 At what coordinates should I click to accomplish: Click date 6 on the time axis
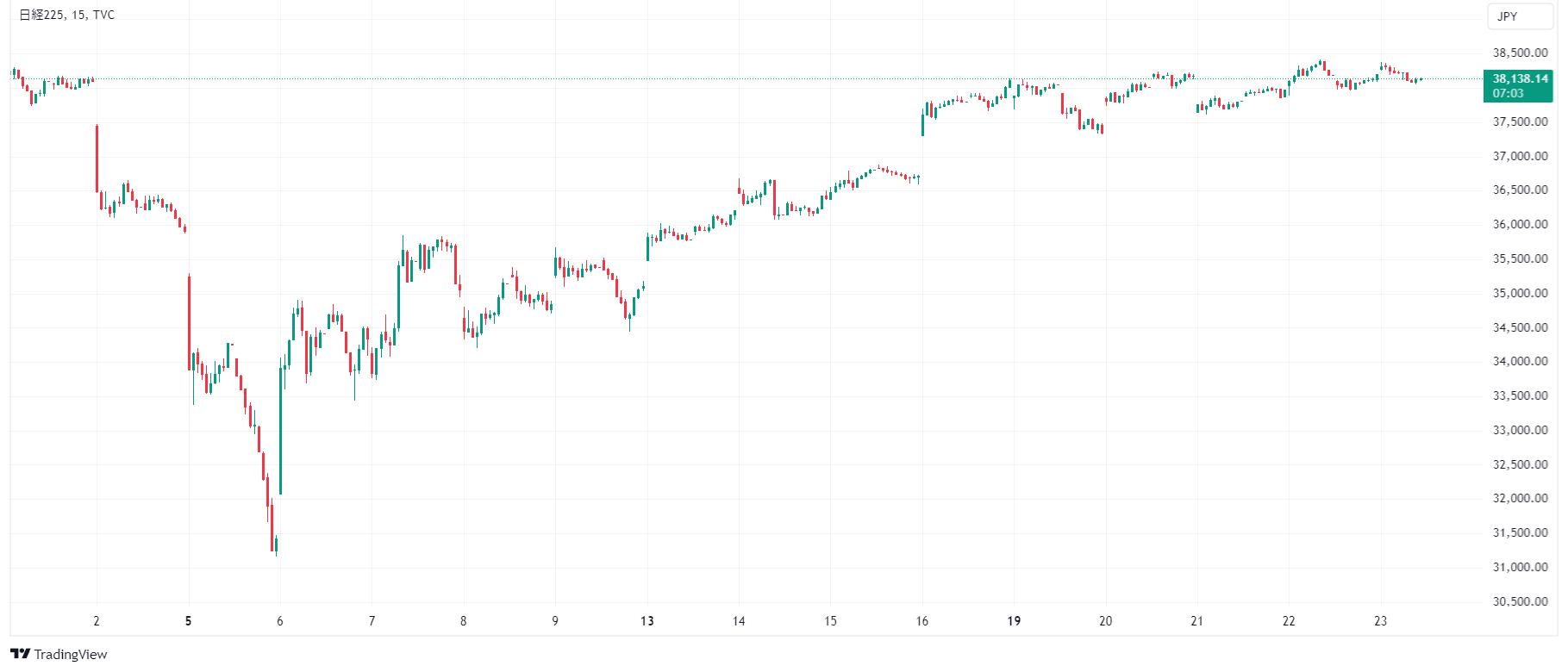280,621
